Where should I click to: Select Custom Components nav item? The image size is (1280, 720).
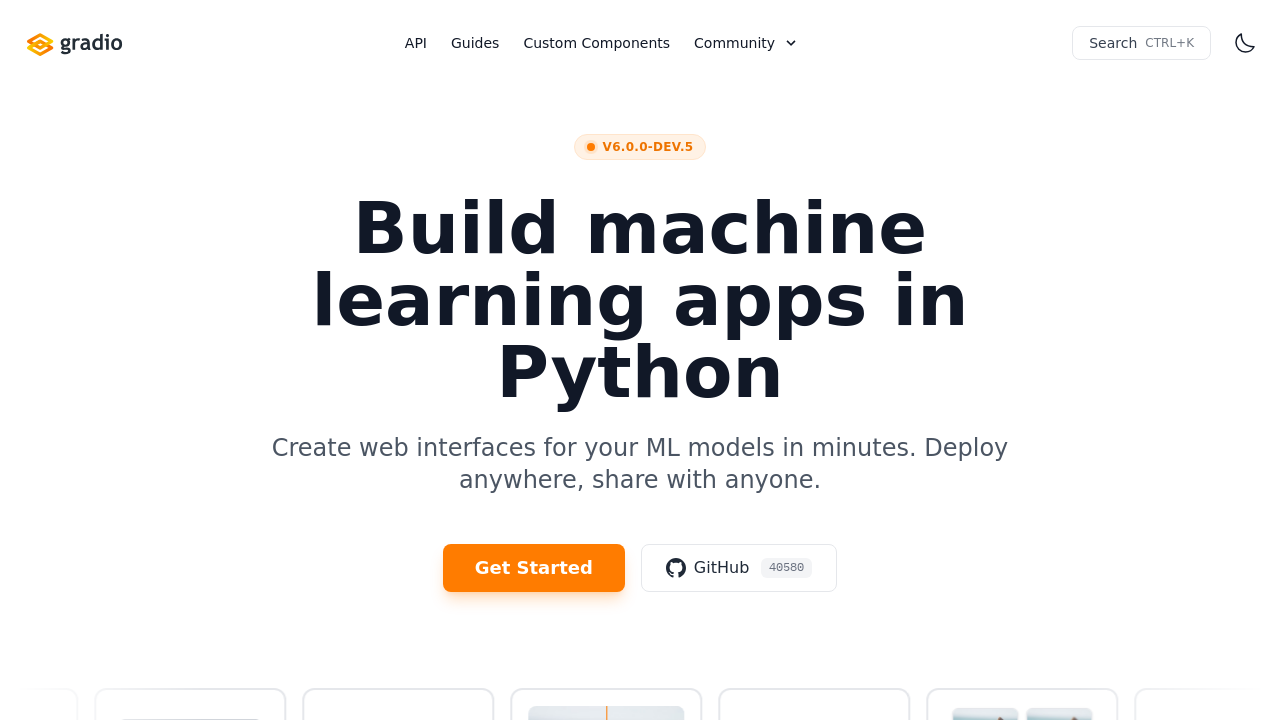(x=596, y=43)
